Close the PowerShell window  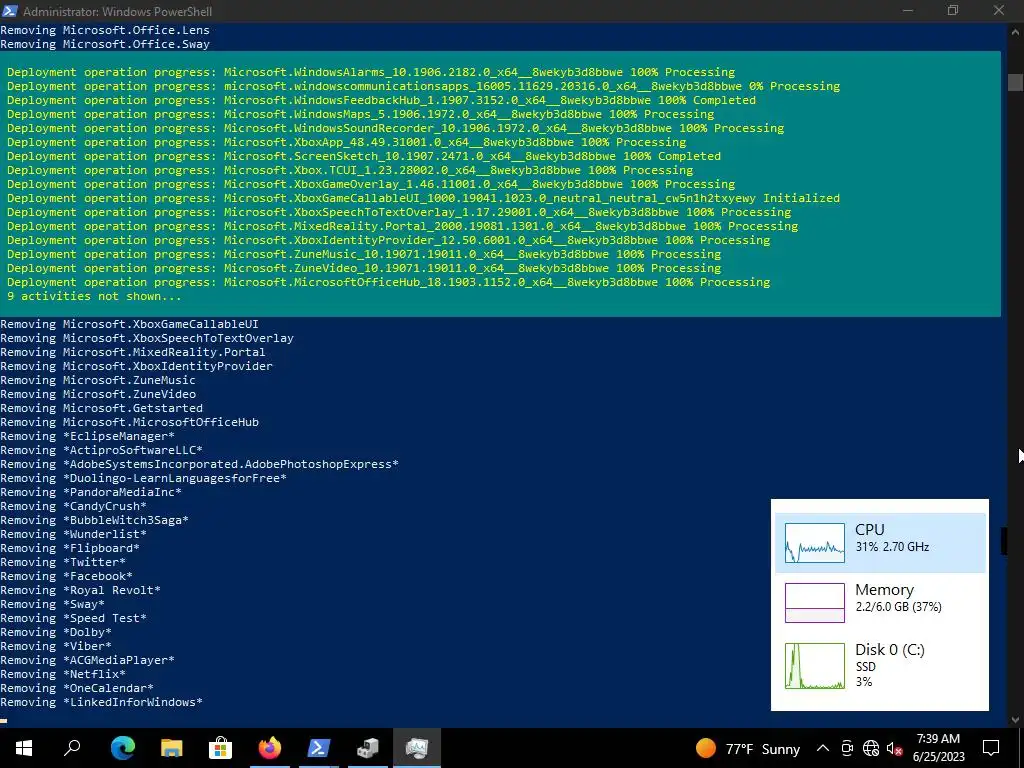coord(999,10)
